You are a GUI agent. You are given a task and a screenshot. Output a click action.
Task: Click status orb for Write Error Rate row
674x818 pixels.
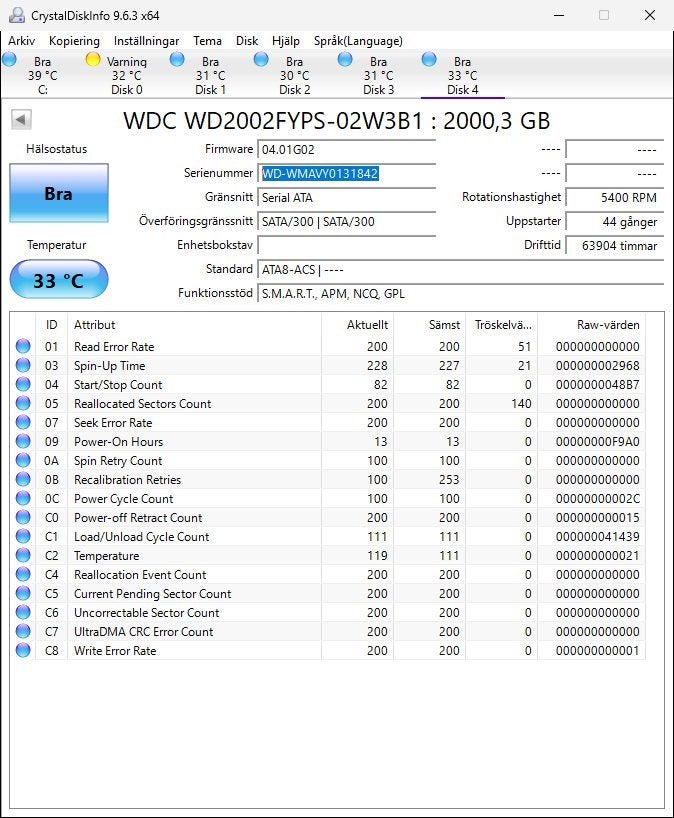[x=23, y=651]
